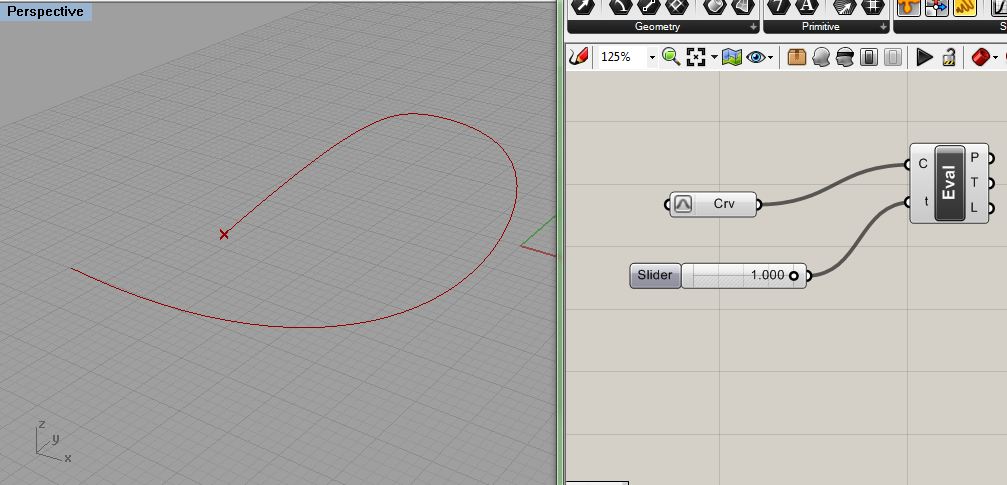The height and width of the screenshot is (485, 1007).
Task: Toggle the blindfolded head preview-off mode
Action: pos(845,57)
